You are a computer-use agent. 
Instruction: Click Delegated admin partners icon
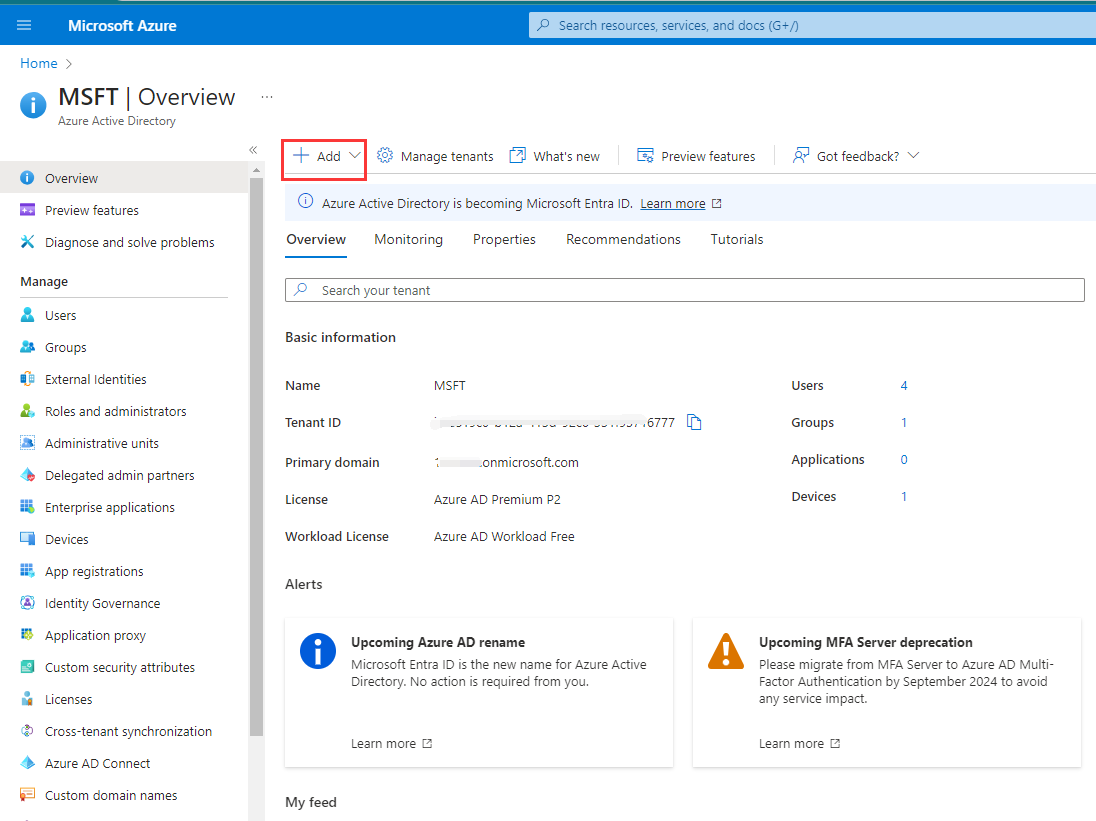27,475
